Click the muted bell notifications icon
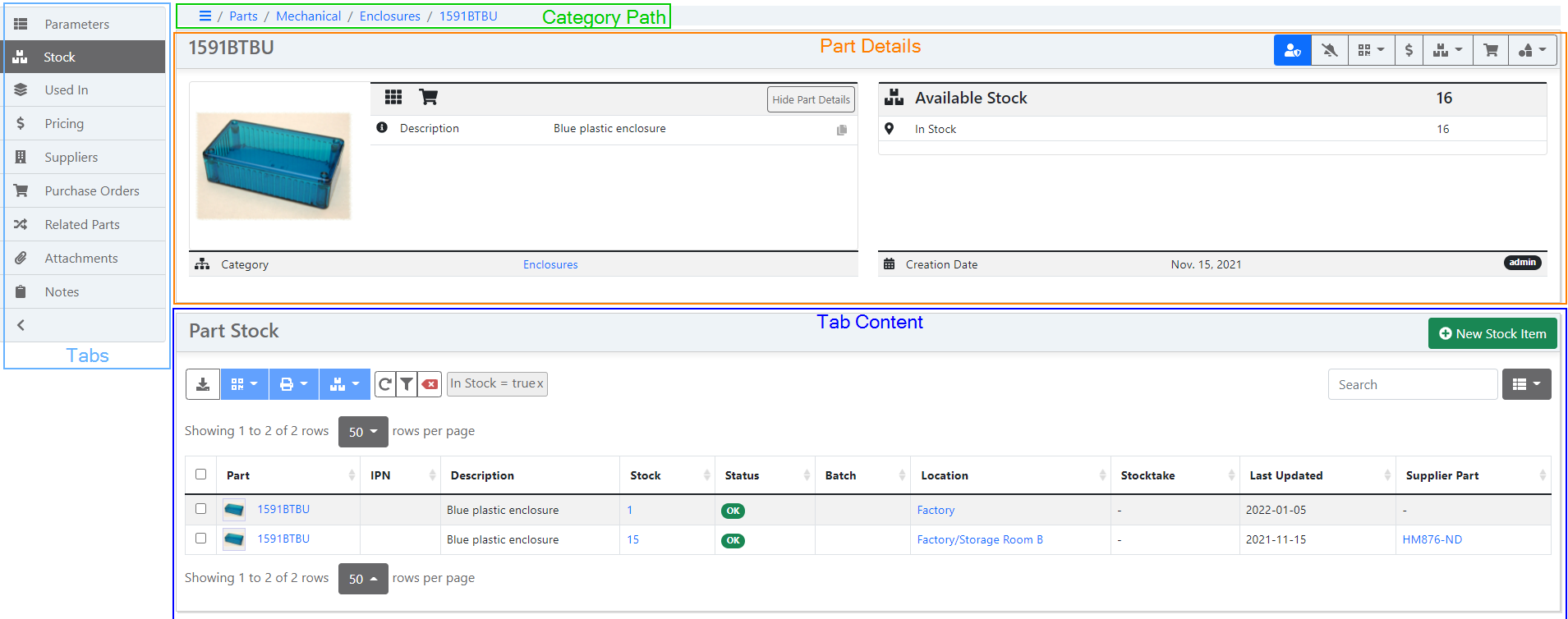The width and height of the screenshot is (1568, 619). tap(1329, 51)
